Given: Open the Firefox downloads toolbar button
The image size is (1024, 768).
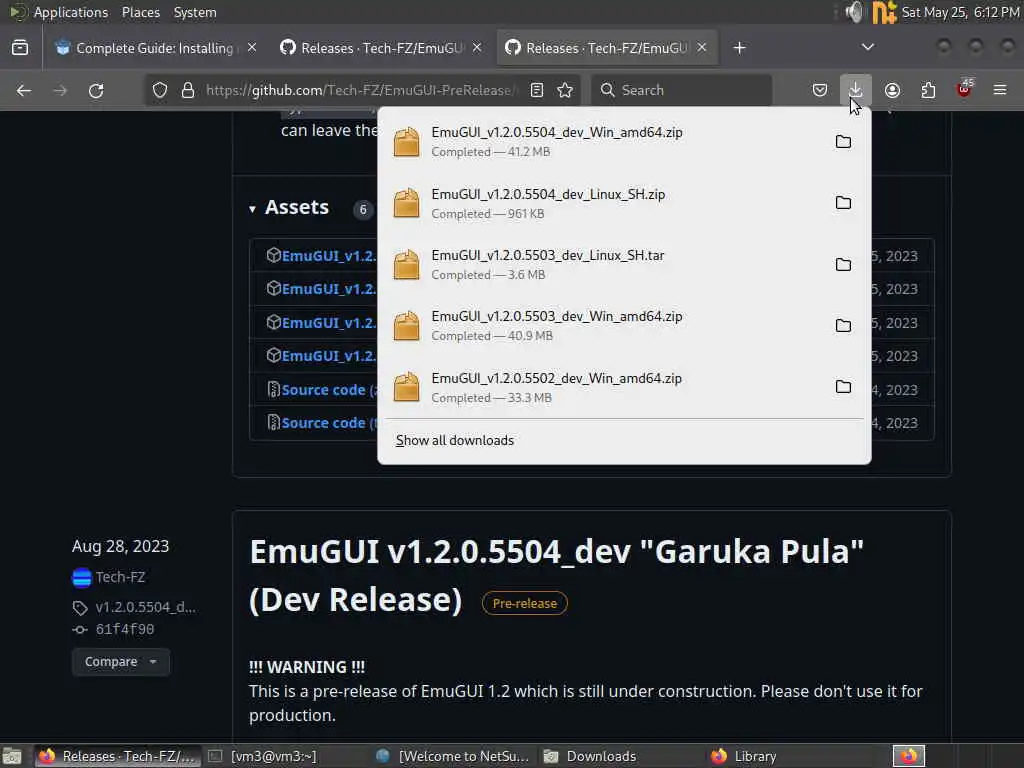Looking at the screenshot, I should pos(856,90).
